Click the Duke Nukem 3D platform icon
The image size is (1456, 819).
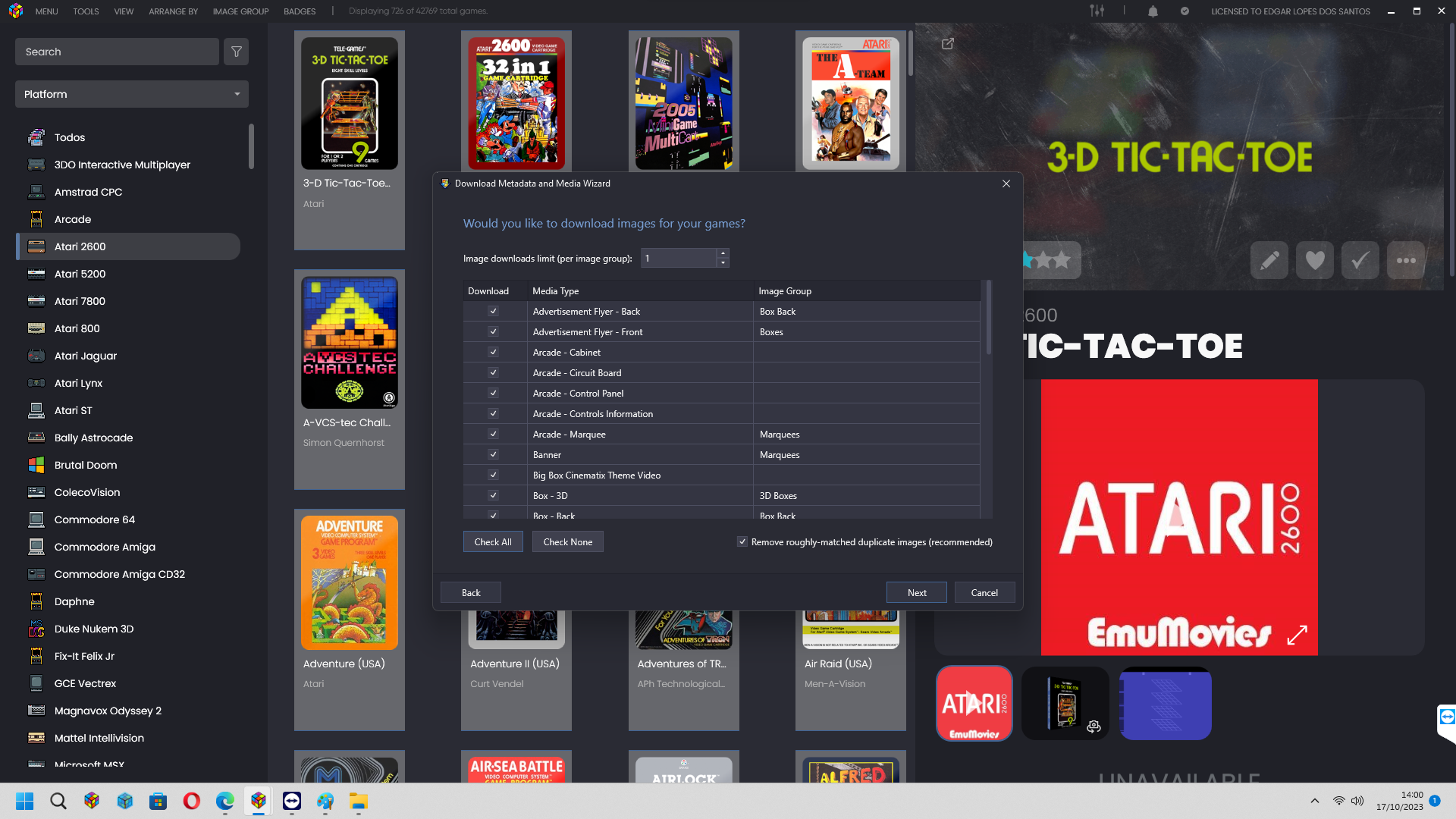point(36,629)
